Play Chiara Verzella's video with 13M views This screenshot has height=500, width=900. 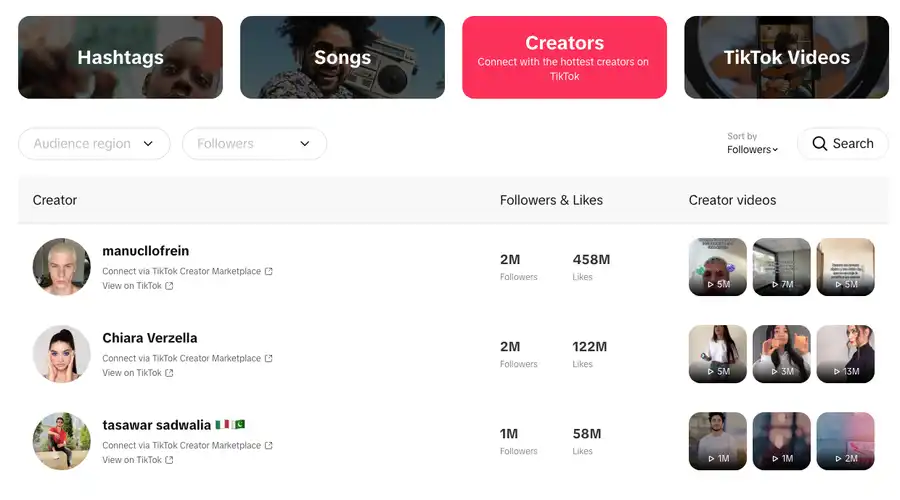(x=845, y=354)
